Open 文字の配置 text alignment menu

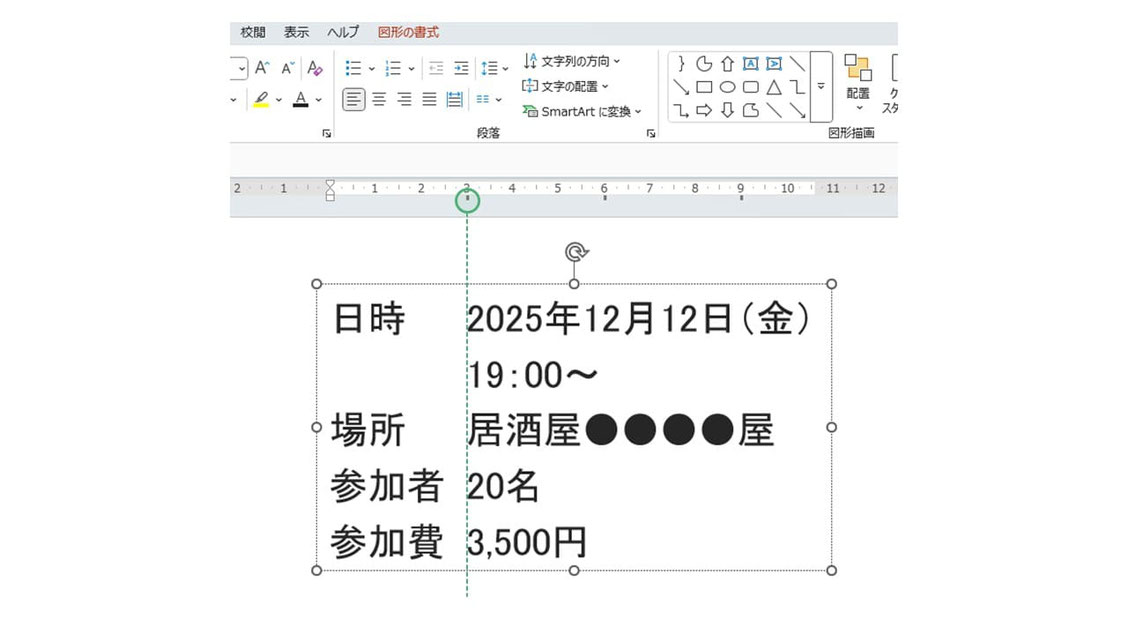565,86
